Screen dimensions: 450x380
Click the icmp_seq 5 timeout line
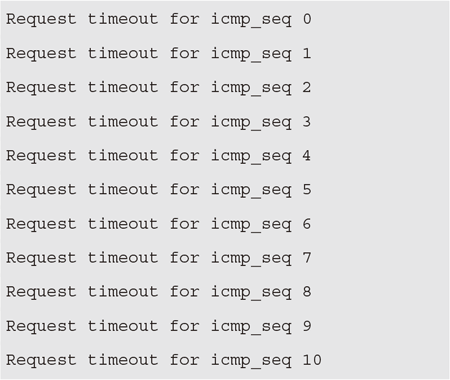(x=159, y=190)
